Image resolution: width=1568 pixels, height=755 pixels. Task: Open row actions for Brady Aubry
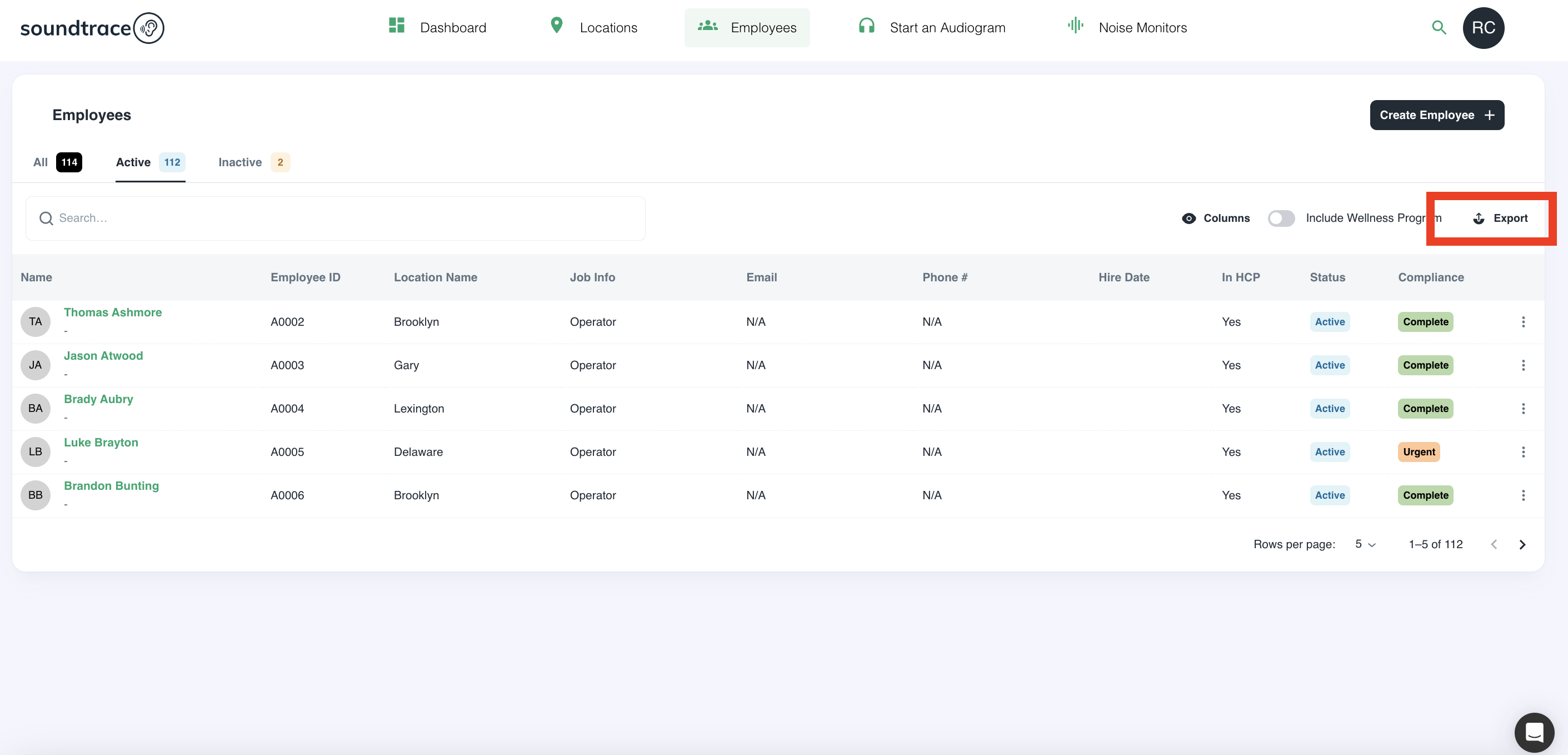click(1523, 408)
